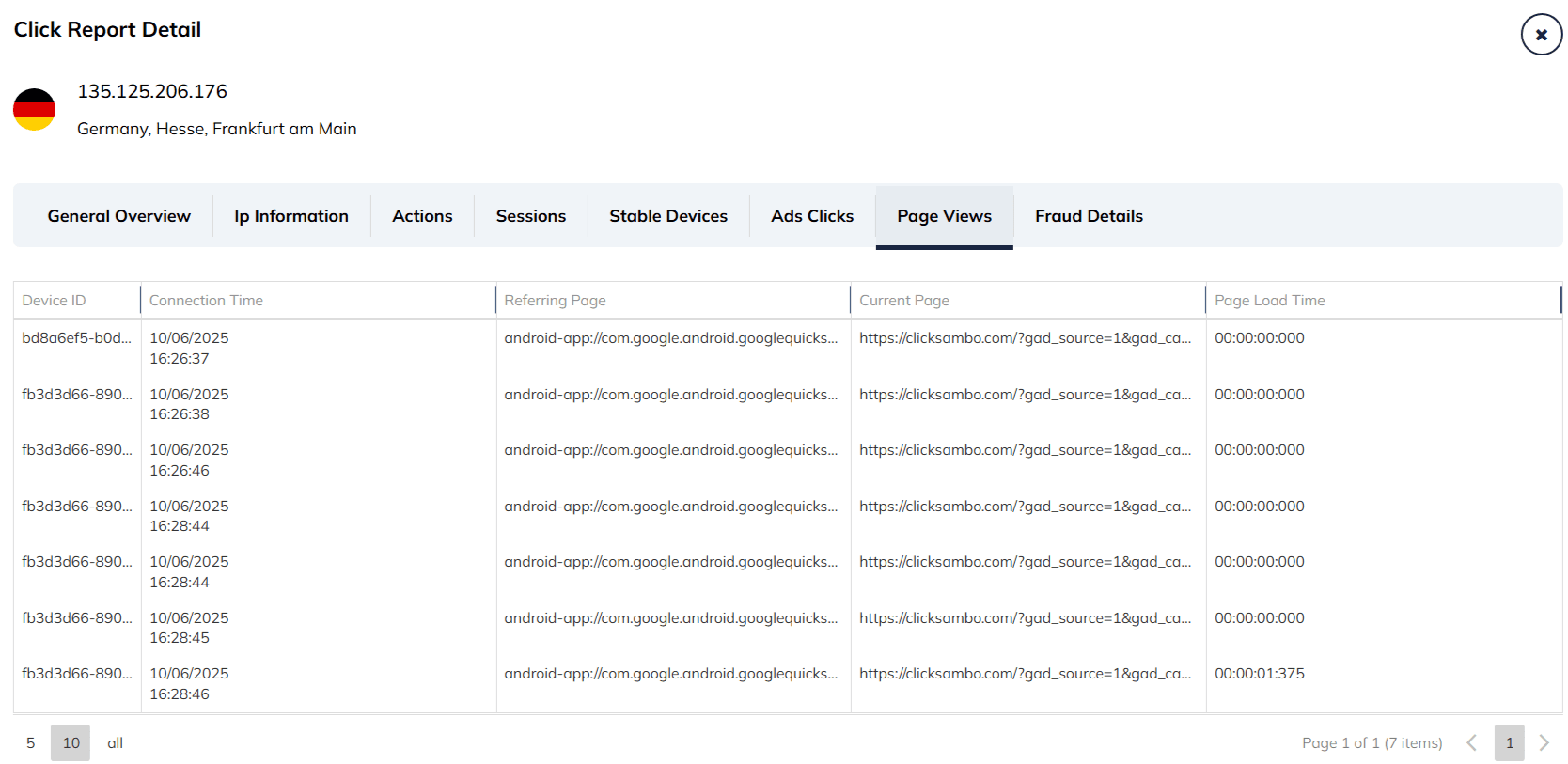Sort by Page Load Time column

[x=1269, y=301]
